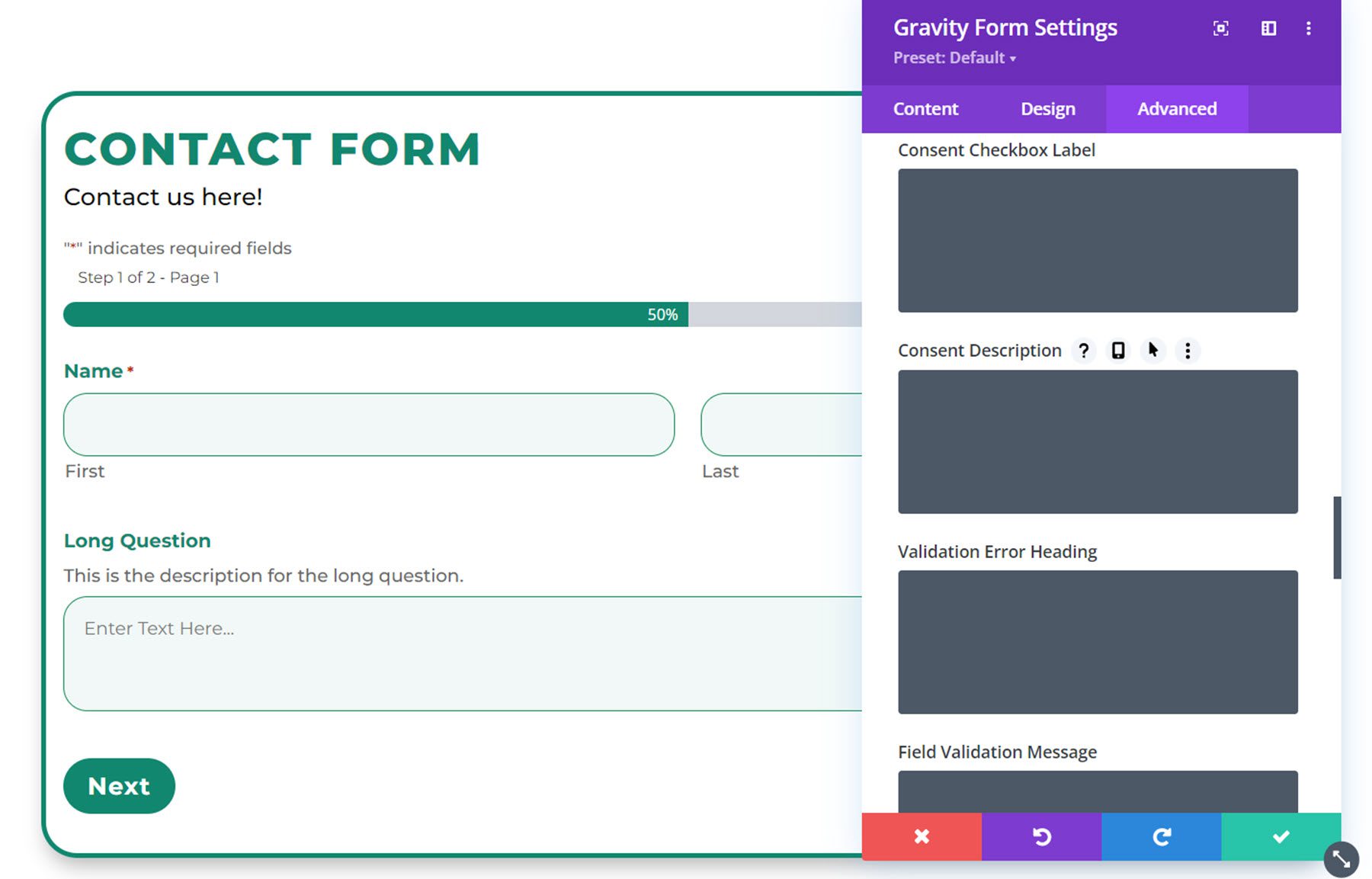Click inside the Consent Checkbox Label field
1372x879 pixels.
pos(1098,240)
